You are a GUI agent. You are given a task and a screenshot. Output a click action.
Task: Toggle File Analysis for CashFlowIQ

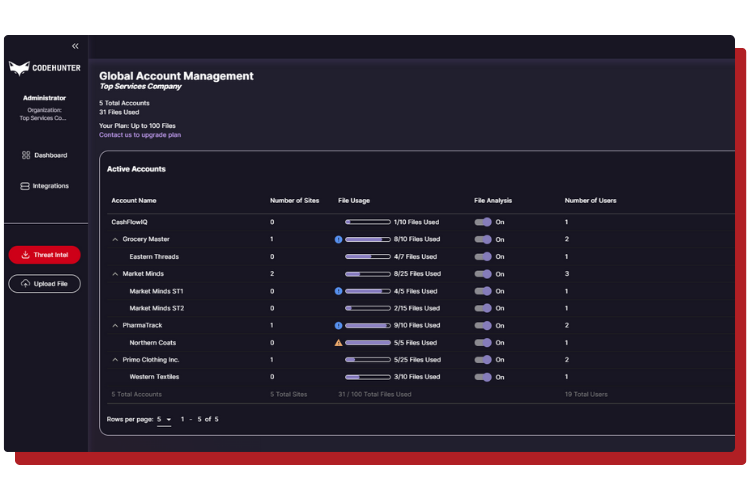[483, 222]
